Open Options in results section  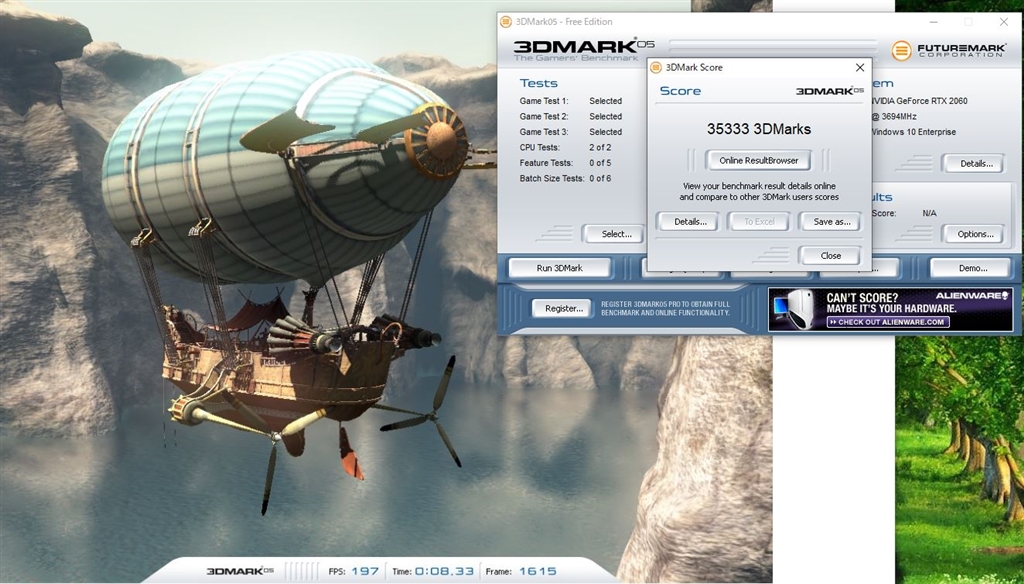(975, 234)
